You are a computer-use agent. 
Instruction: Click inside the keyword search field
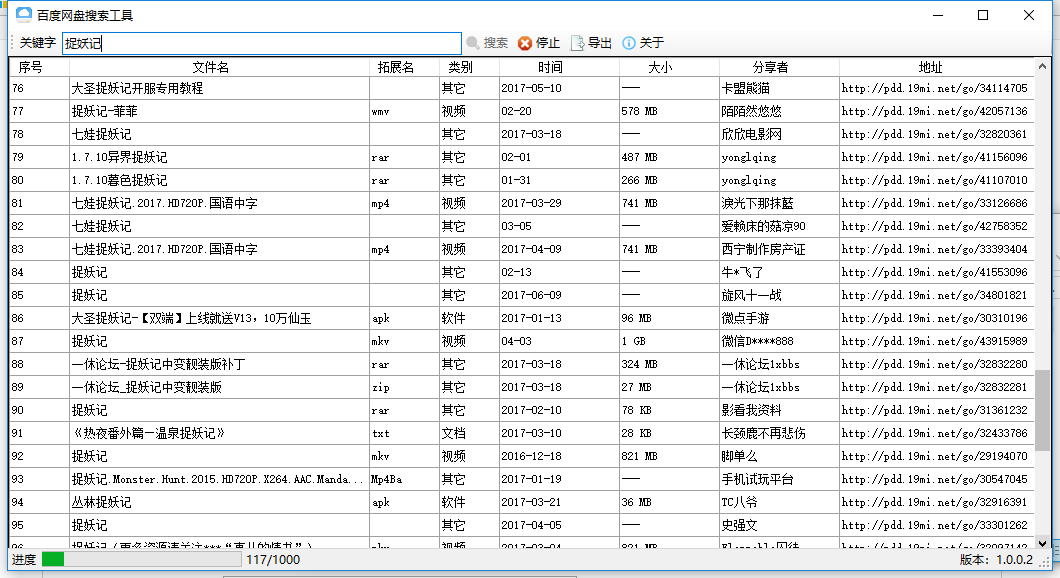tap(260, 43)
